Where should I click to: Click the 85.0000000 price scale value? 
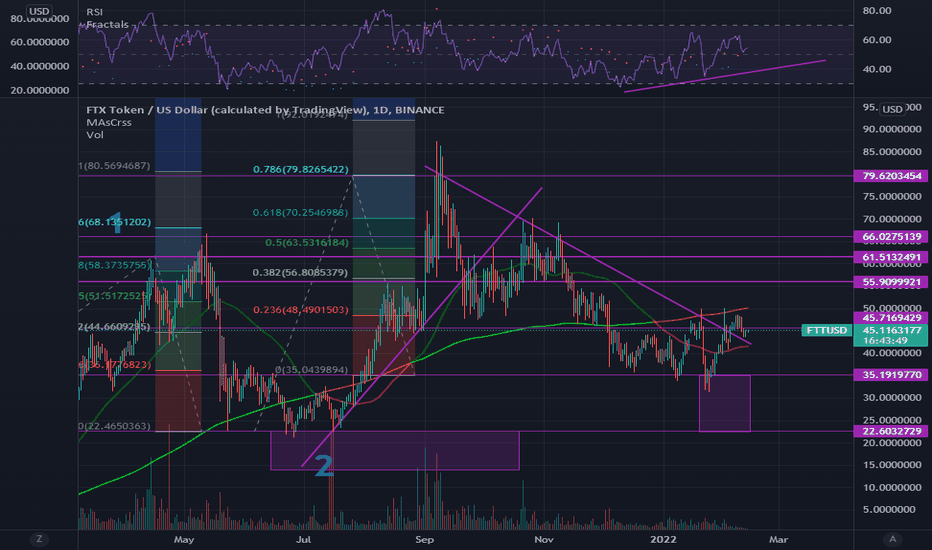coord(892,152)
